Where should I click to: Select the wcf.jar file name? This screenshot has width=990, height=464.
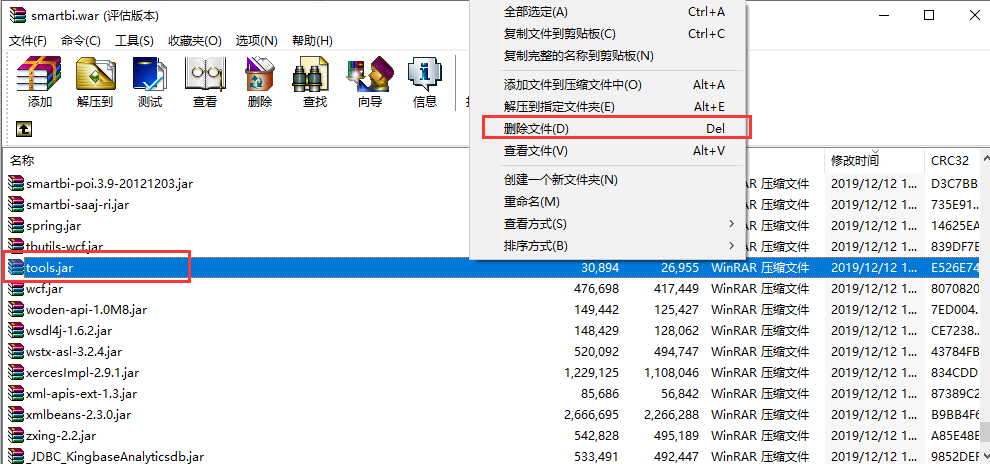tap(45, 289)
